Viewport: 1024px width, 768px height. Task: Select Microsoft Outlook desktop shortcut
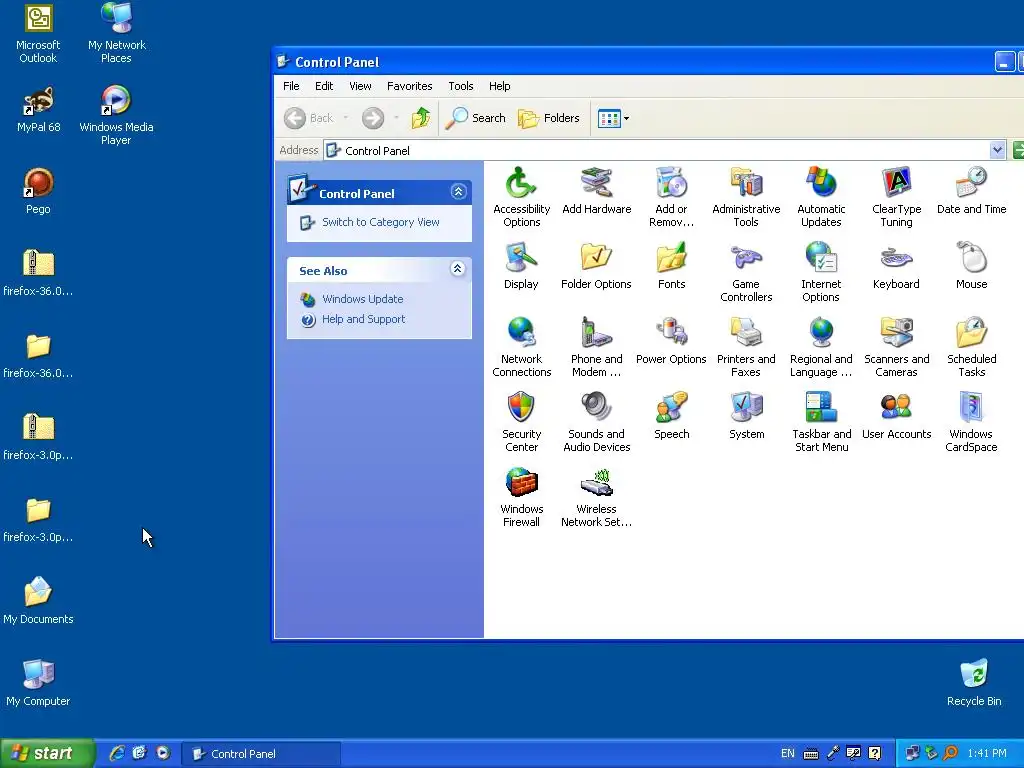[x=38, y=33]
